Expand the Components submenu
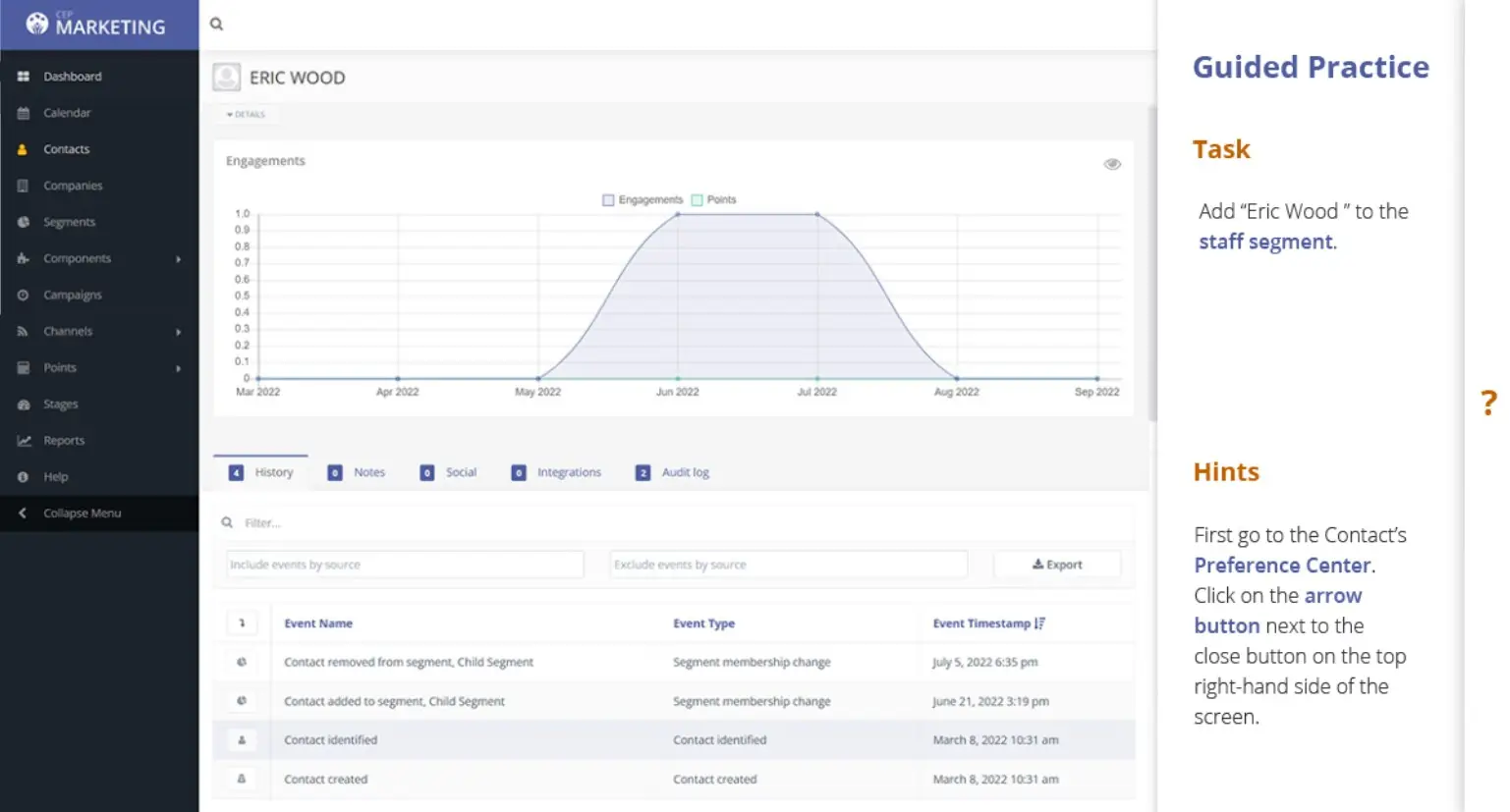The height and width of the screenshot is (812, 1510). tap(178, 259)
